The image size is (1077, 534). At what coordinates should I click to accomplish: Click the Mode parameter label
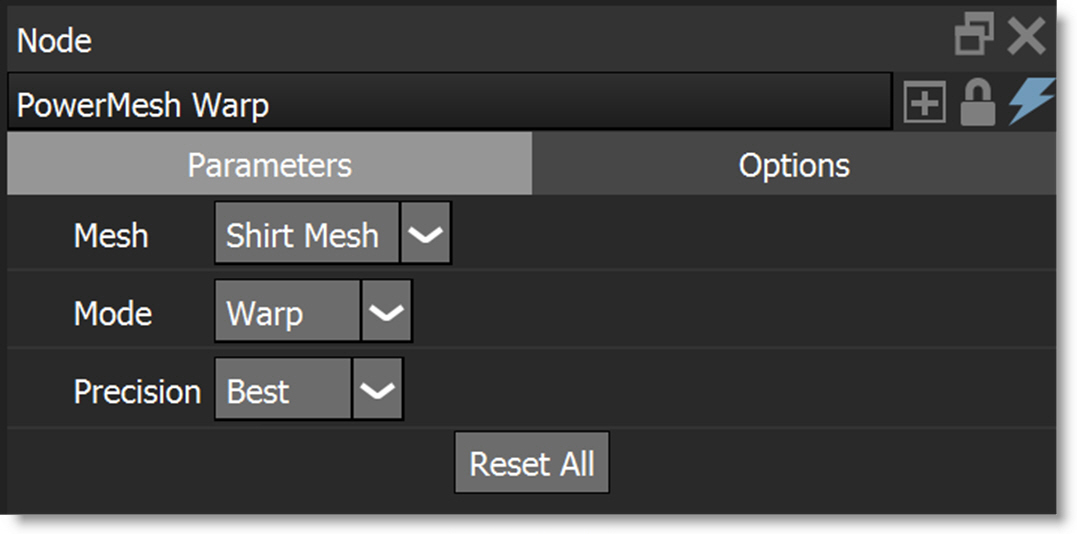113,314
